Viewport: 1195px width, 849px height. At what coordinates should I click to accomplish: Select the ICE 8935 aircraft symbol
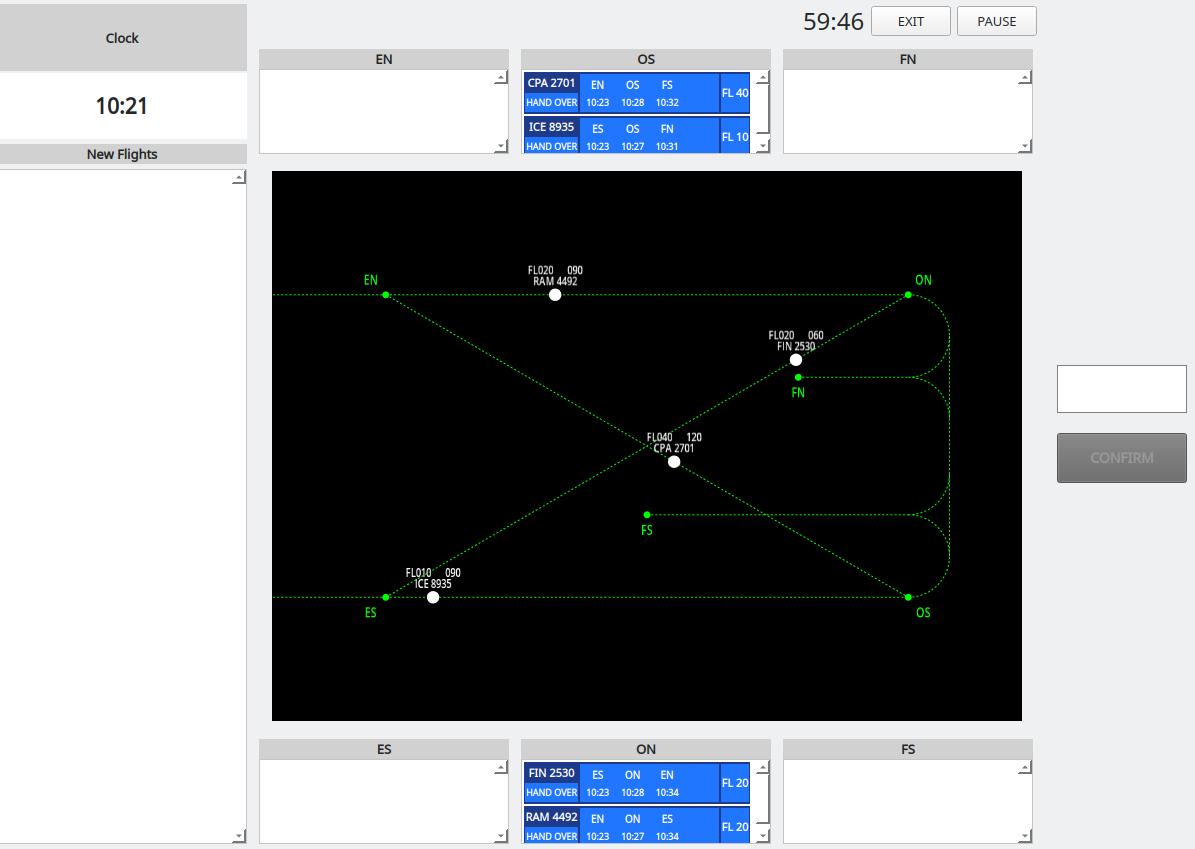pos(433,596)
